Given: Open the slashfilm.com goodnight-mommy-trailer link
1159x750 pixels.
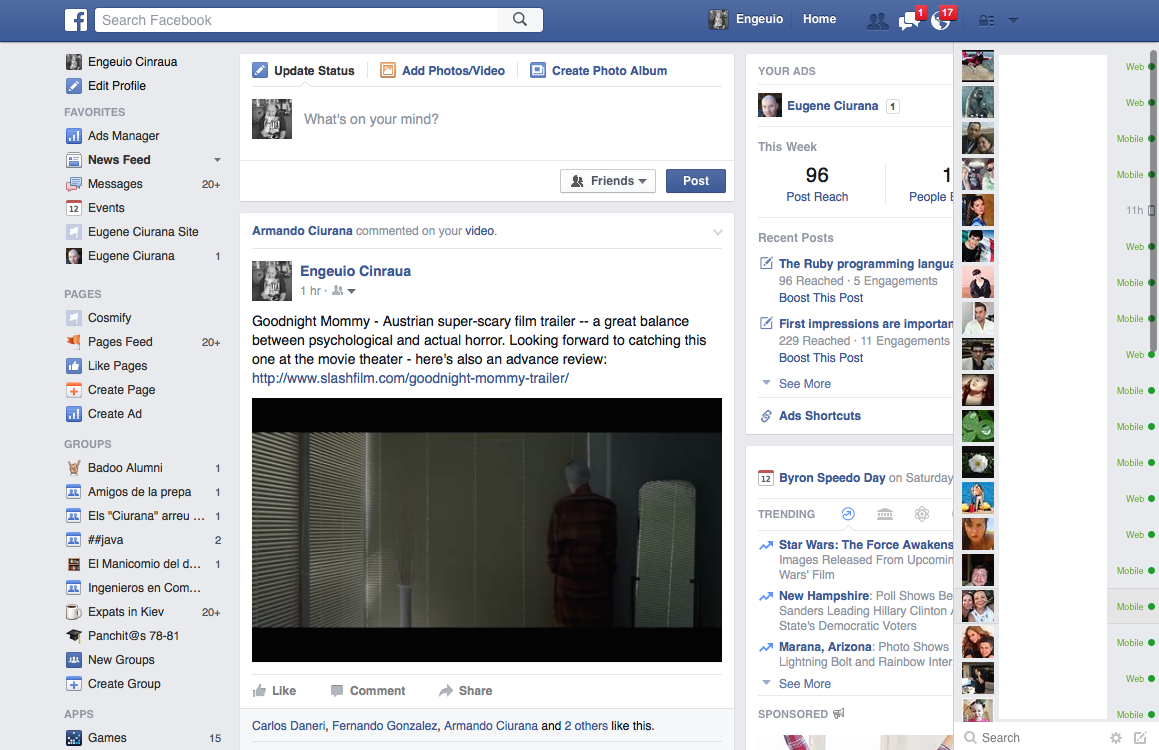Looking at the screenshot, I should [x=410, y=378].
